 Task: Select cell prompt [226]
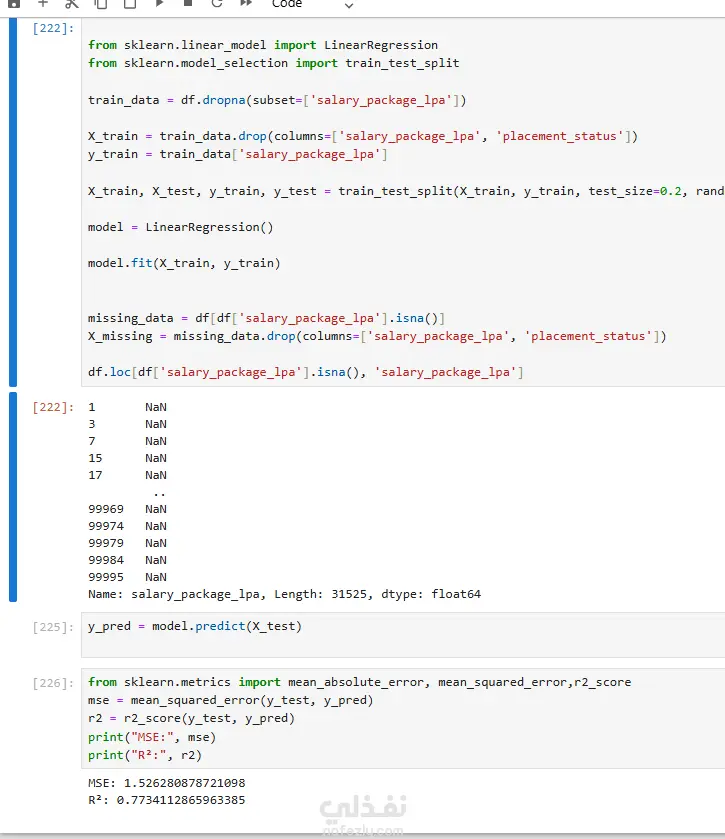[x=53, y=683]
